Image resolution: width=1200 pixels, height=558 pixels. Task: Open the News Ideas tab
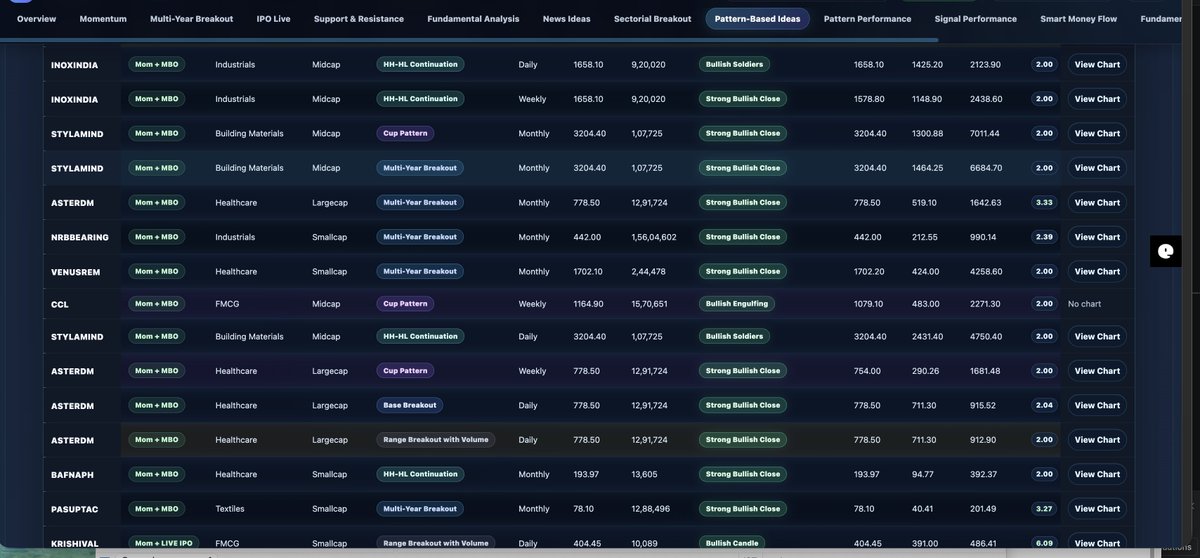(567, 19)
